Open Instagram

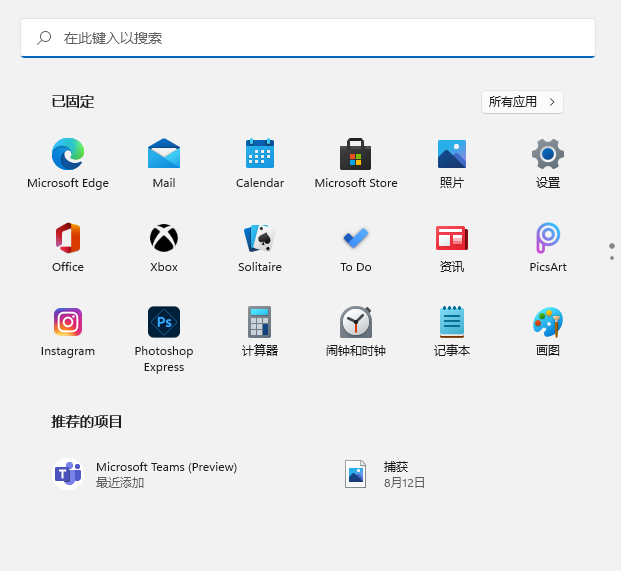[68, 322]
